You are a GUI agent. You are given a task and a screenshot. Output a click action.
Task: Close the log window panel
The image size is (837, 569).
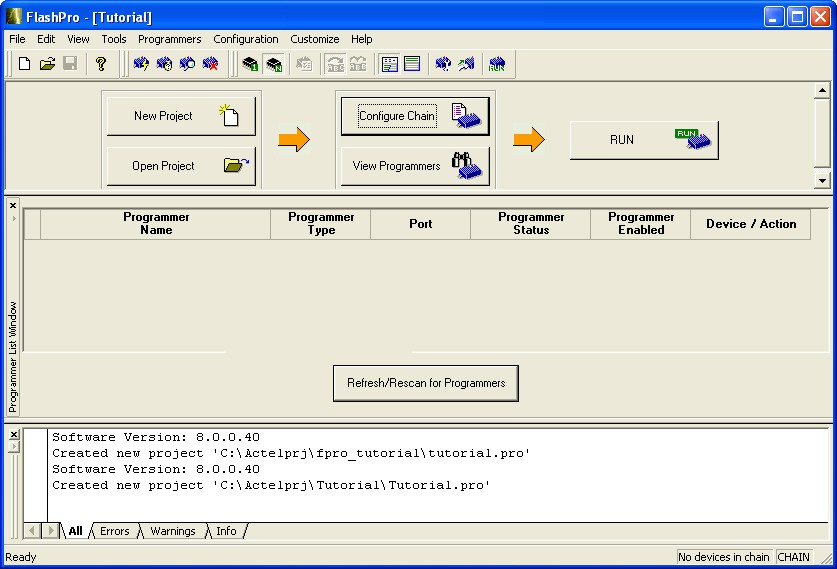(14, 434)
